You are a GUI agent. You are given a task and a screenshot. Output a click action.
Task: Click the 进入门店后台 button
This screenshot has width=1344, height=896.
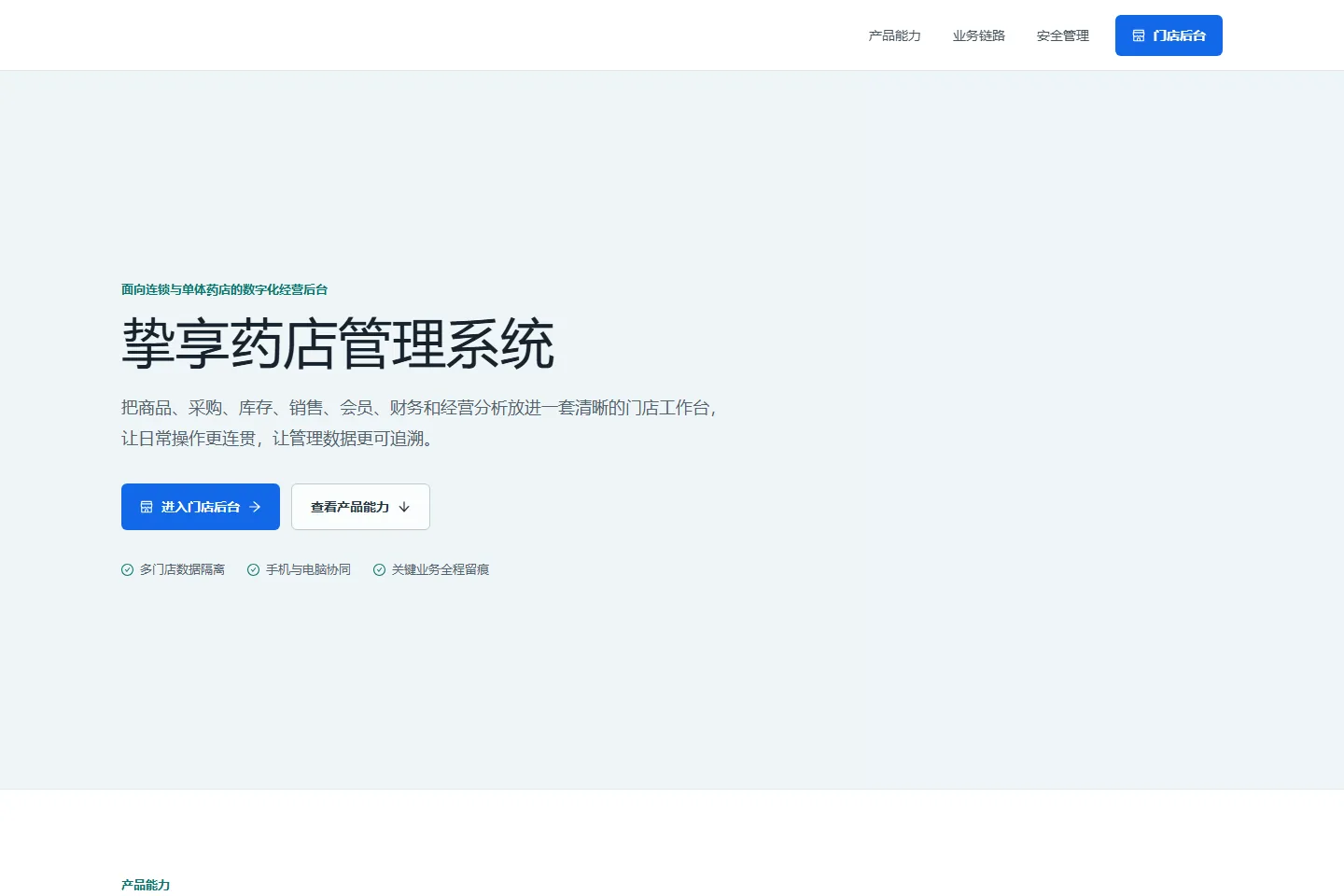201,507
